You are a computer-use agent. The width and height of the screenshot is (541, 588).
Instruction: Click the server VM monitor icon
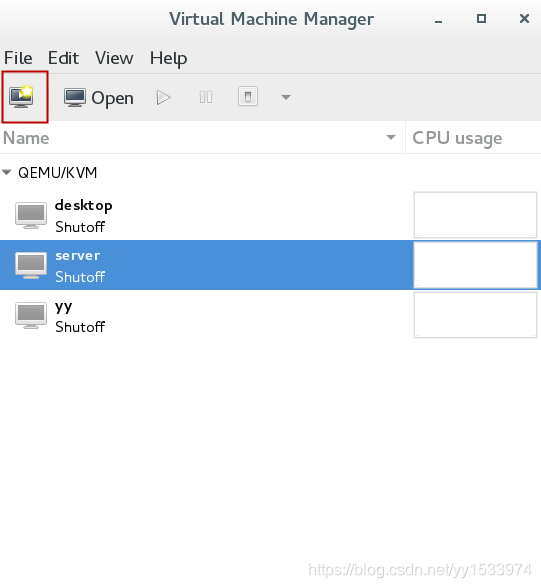(31, 265)
